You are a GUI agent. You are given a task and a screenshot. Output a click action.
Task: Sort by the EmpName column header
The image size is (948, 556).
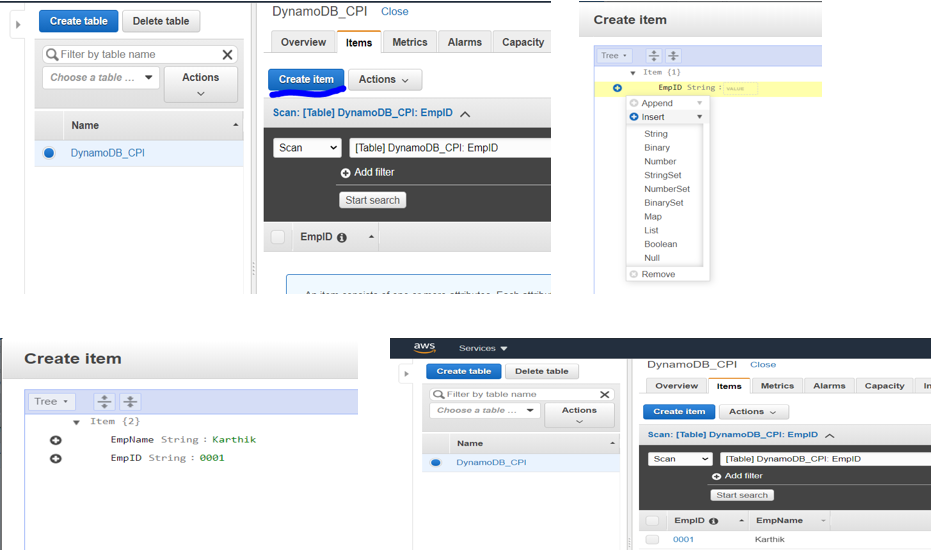(x=778, y=521)
